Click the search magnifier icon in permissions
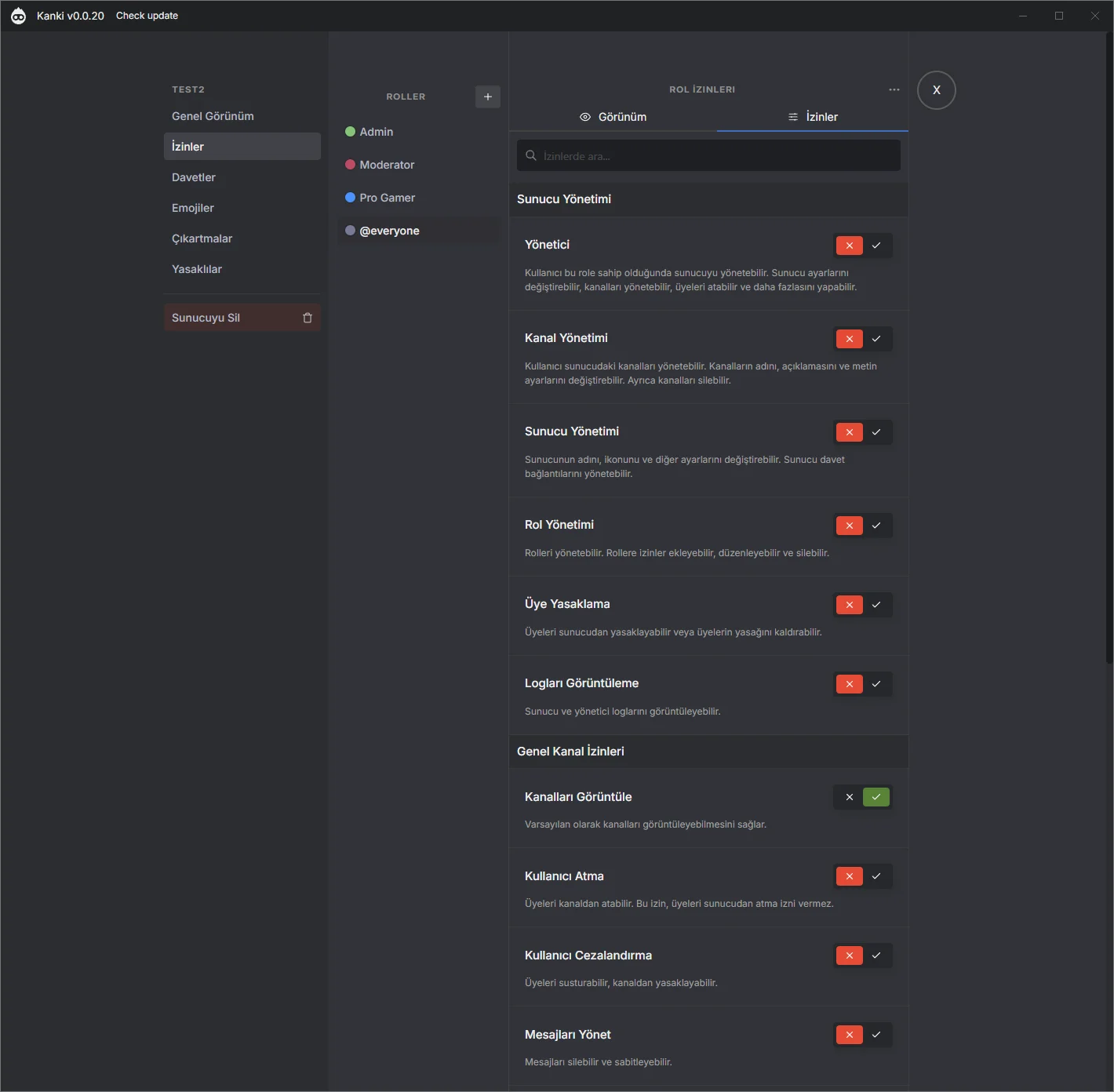 pyautogui.click(x=531, y=155)
